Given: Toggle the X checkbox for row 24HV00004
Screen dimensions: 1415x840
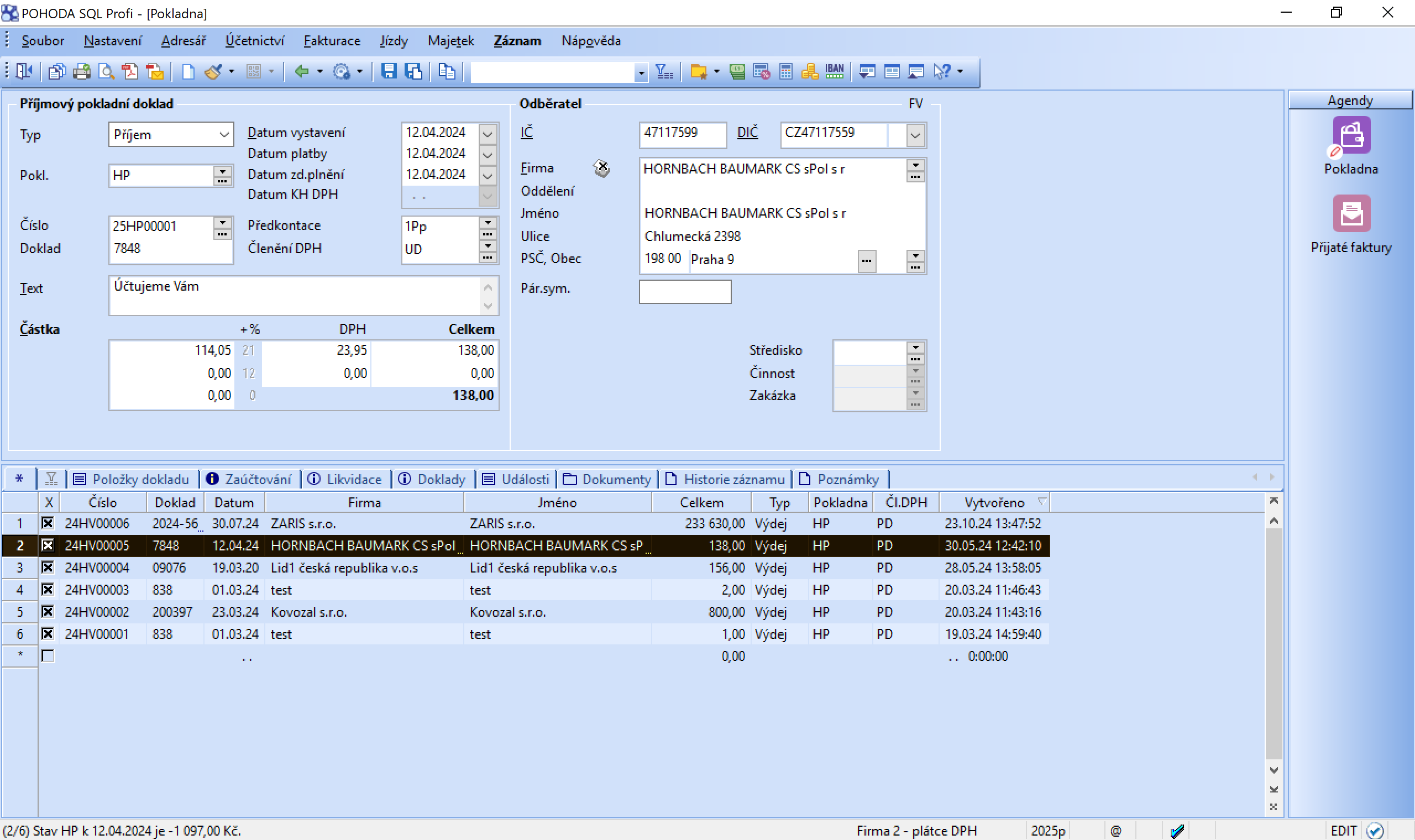Looking at the screenshot, I should click(x=48, y=567).
